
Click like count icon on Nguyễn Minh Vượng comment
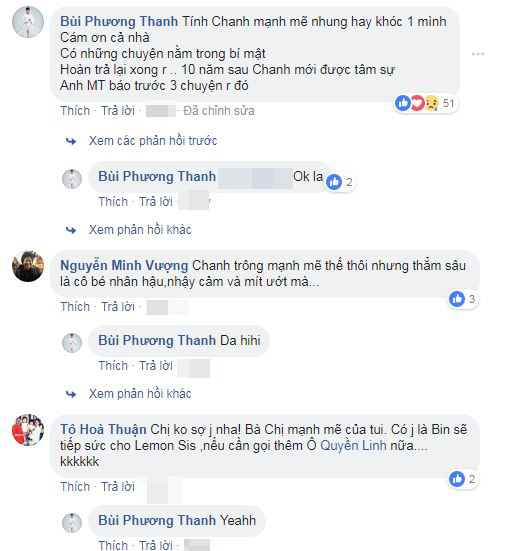(457, 299)
